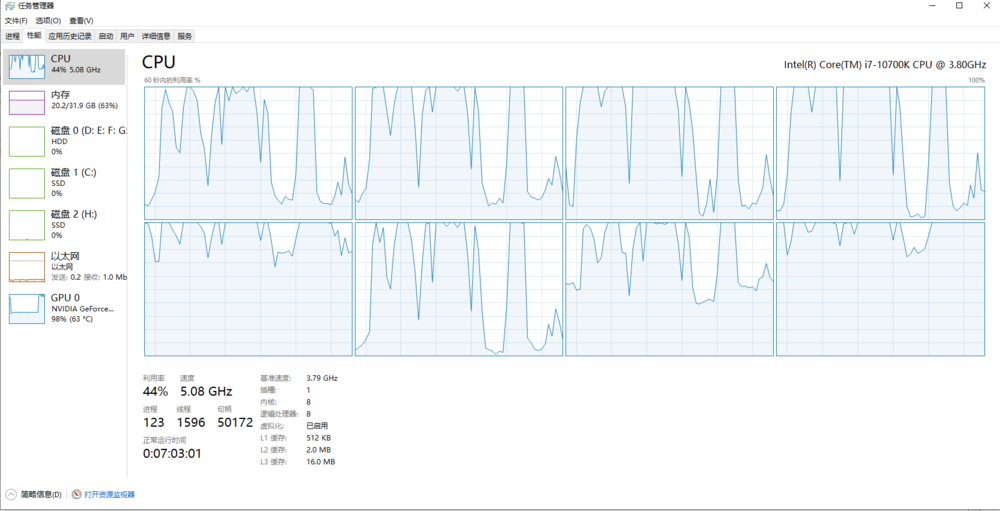Switch to the 详细信息 tab
This screenshot has height=511, width=1000.
[x=156, y=36]
